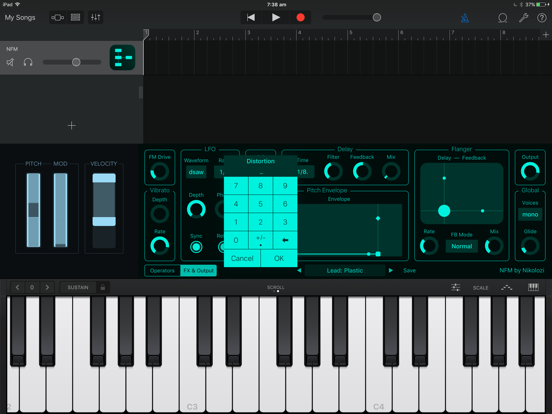Viewport: 552px width, 414px height.
Task: Tap keypad digit 3
Action: [285, 222]
